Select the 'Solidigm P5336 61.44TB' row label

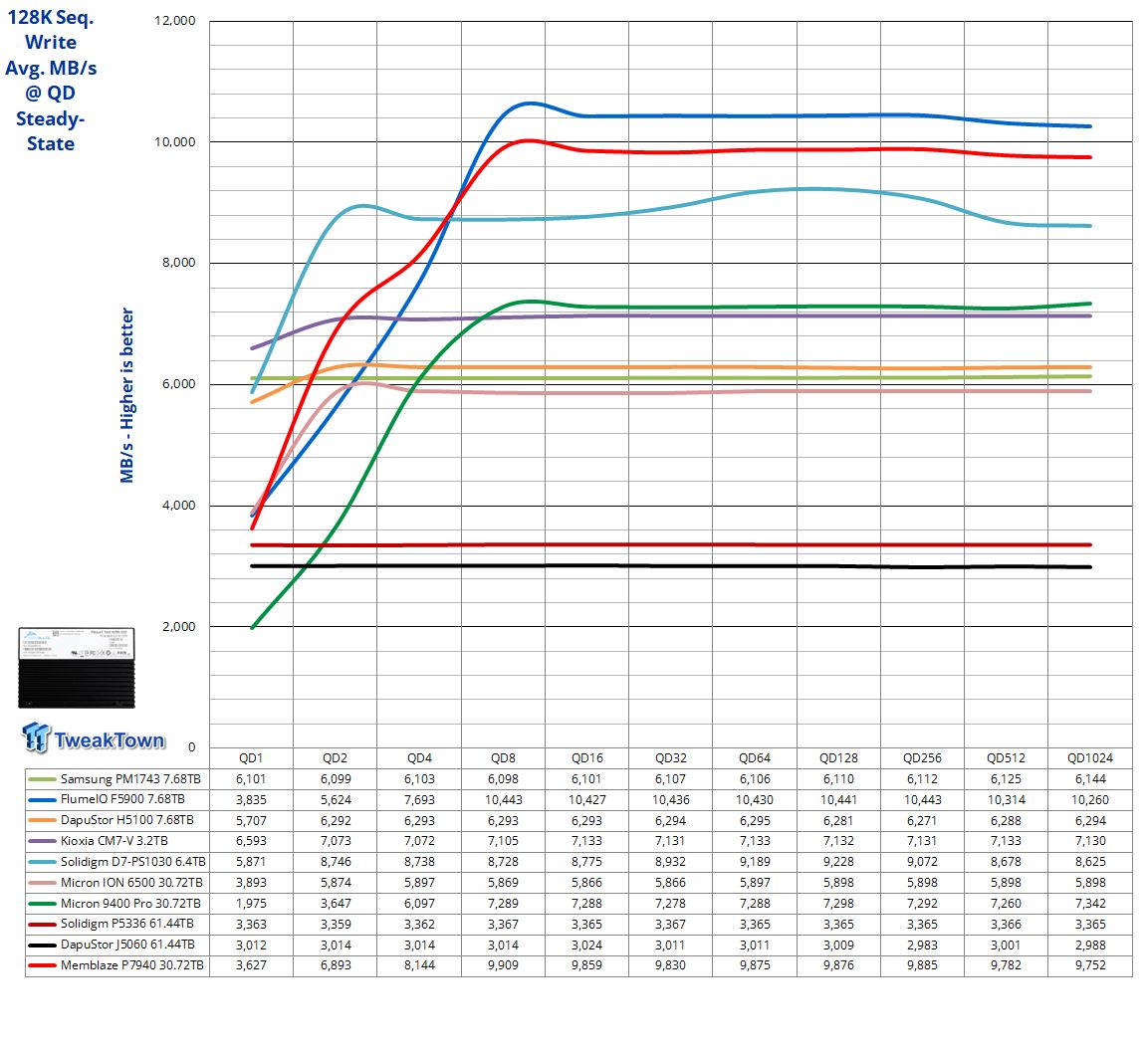128,924
